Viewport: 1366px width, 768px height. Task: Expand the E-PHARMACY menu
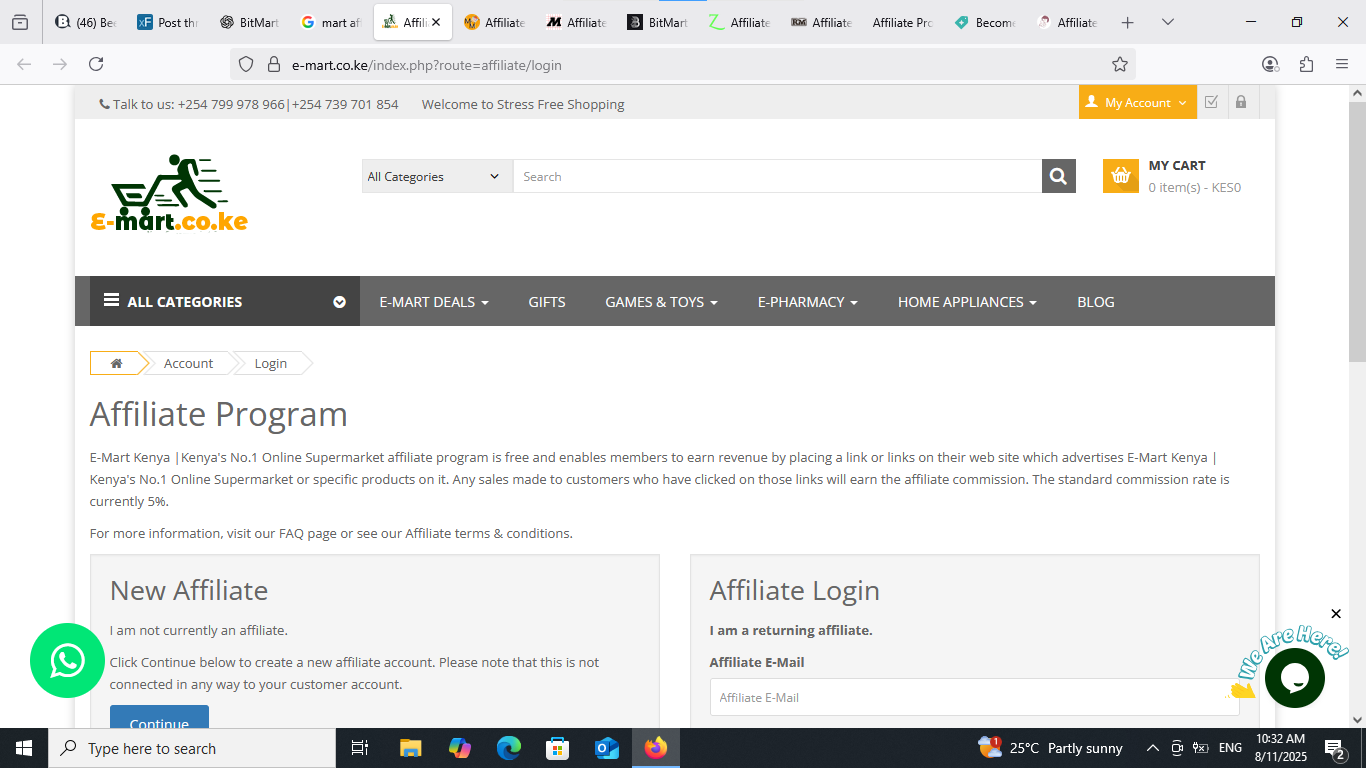(x=808, y=301)
